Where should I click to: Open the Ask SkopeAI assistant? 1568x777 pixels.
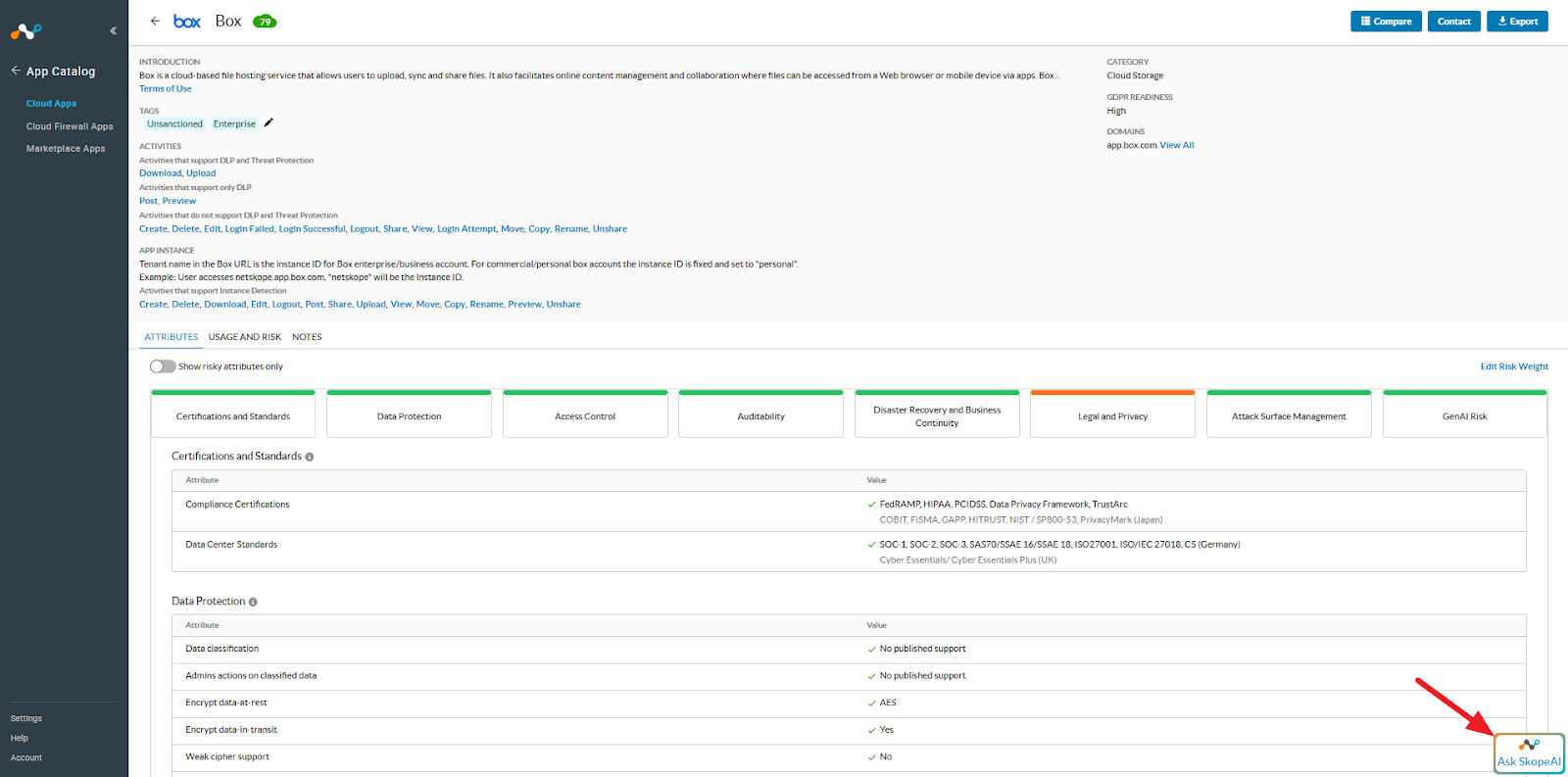(1529, 753)
